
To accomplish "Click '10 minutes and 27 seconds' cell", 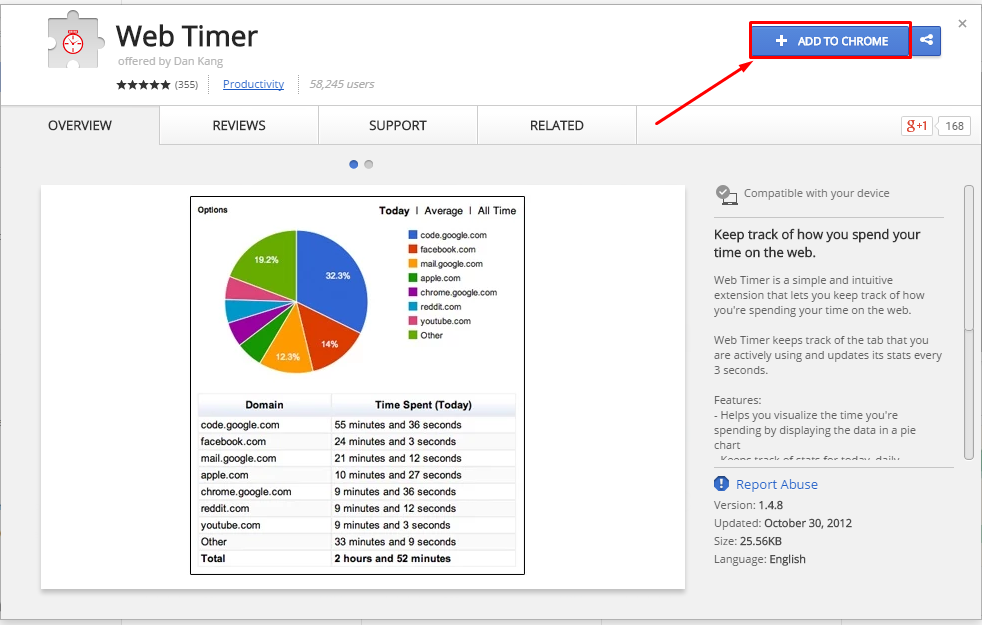I will (x=423, y=475).
